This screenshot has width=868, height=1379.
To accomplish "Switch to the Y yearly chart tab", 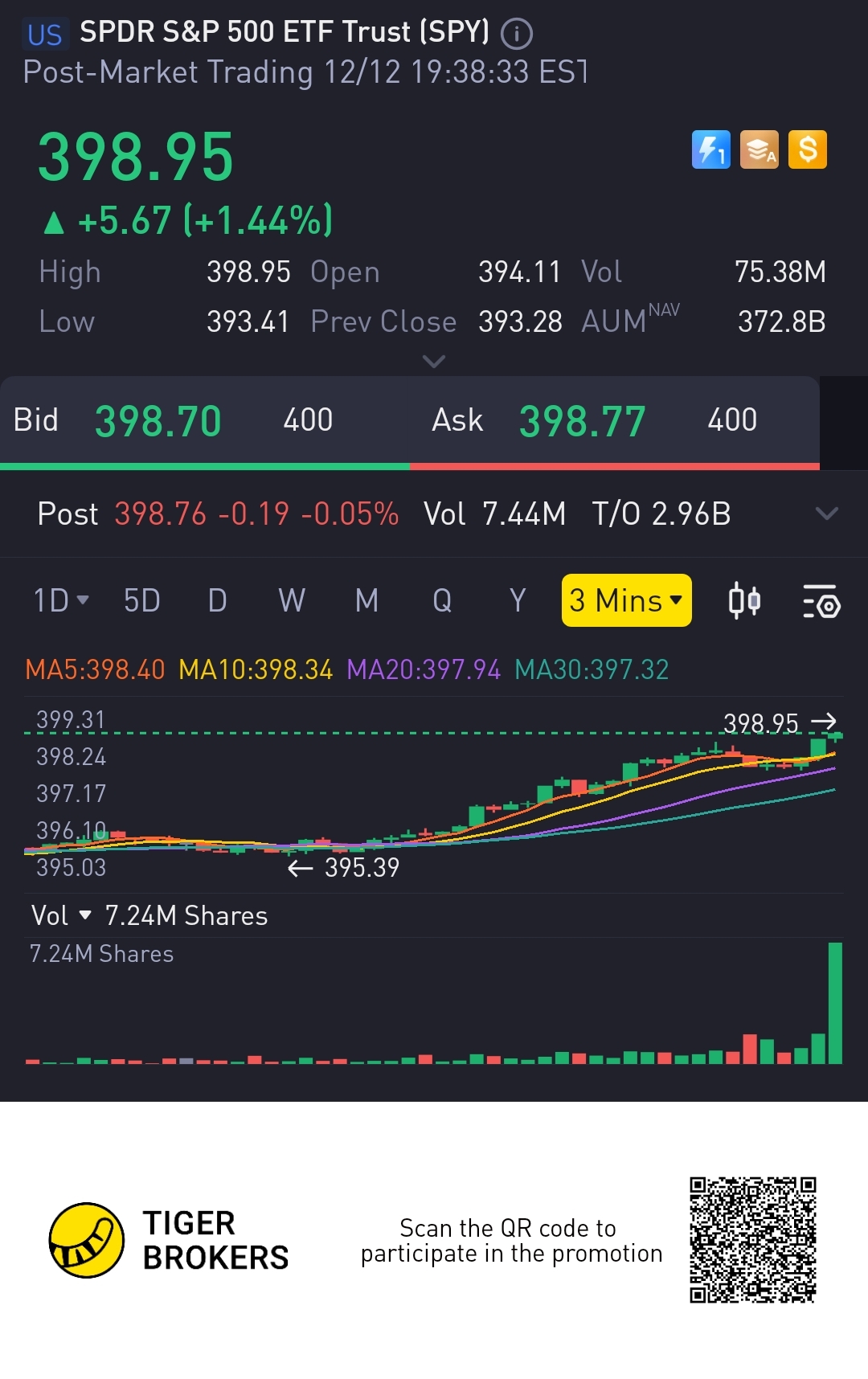I will [x=518, y=600].
